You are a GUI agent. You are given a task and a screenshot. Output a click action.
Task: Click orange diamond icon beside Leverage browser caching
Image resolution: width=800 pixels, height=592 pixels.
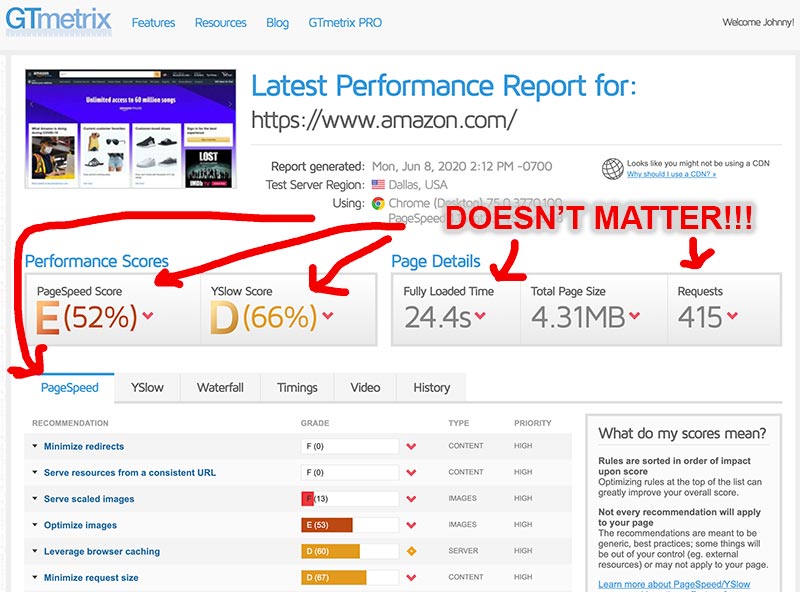click(410, 552)
